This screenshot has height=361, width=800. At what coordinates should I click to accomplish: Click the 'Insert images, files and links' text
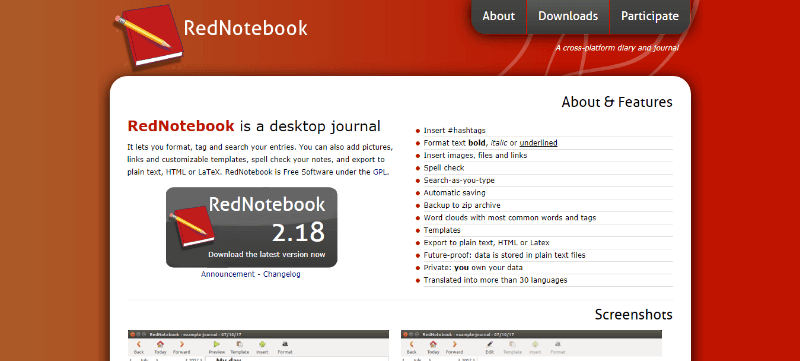point(476,156)
